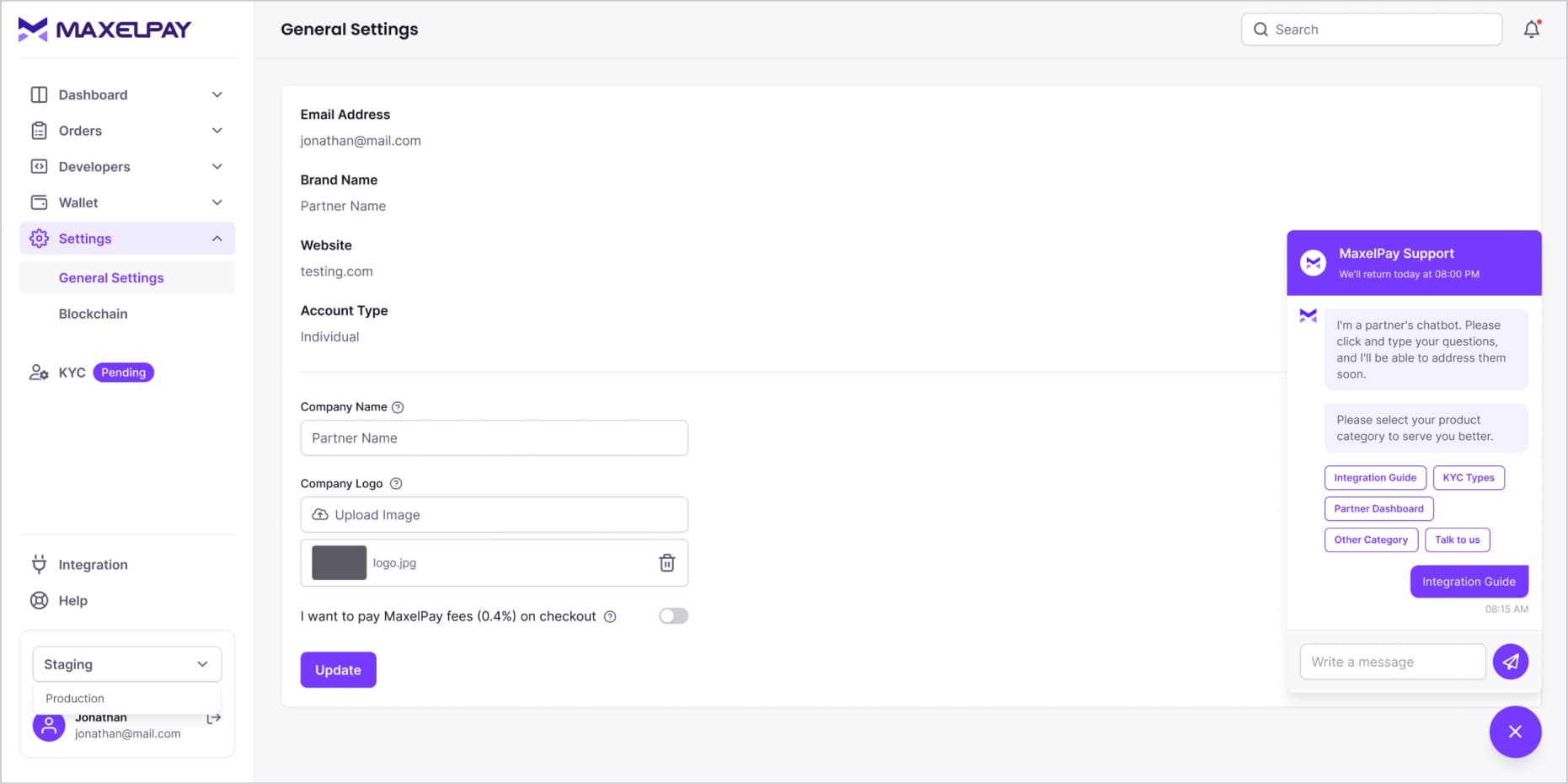
Task: Click the Integration plug icon
Action: tap(39, 564)
